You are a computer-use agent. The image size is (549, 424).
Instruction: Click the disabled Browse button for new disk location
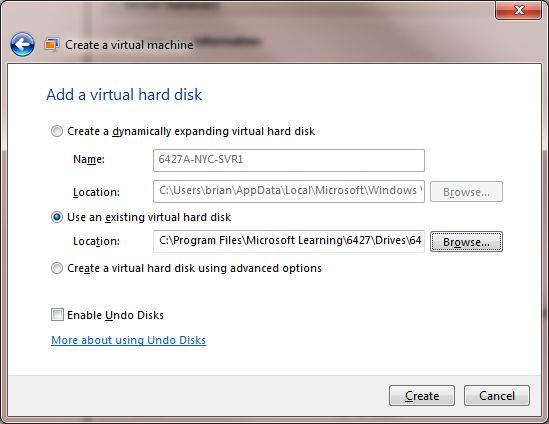pyautogui.click(x=466, y=192)
